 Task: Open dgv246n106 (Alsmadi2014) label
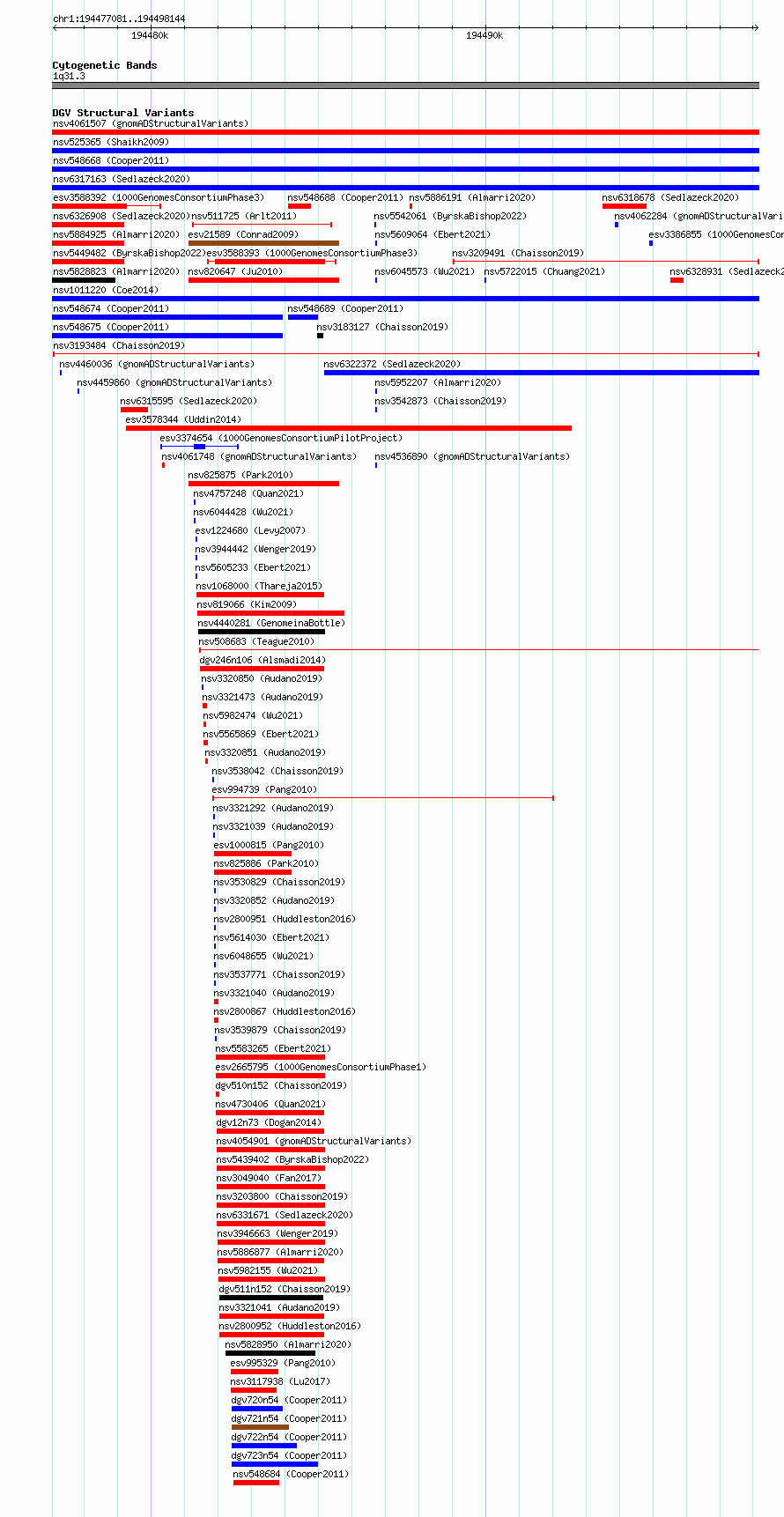pos(263,660)
